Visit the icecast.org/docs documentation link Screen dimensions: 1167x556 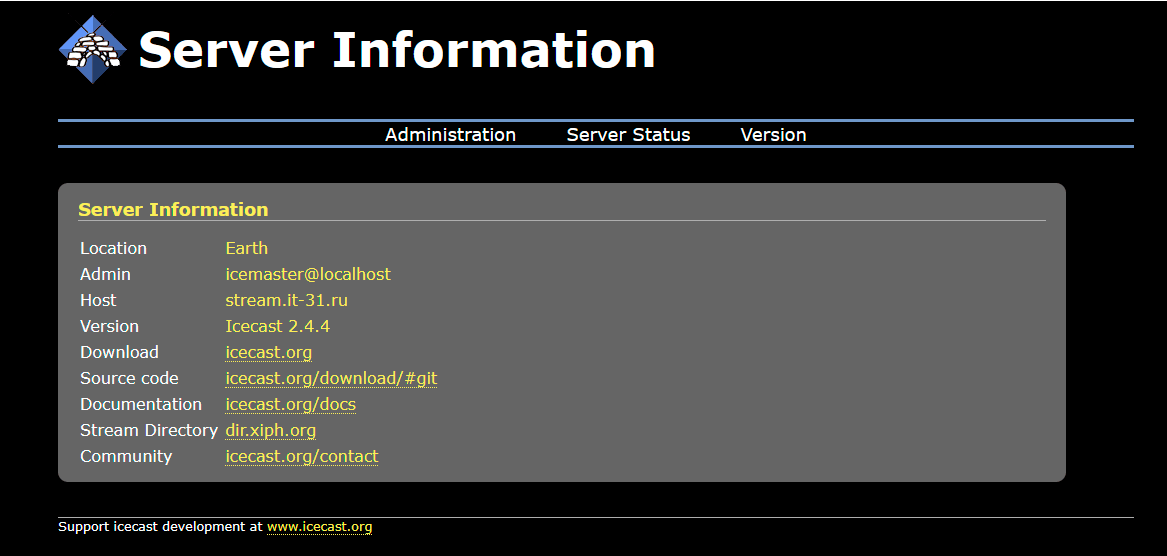coord(290,404)
